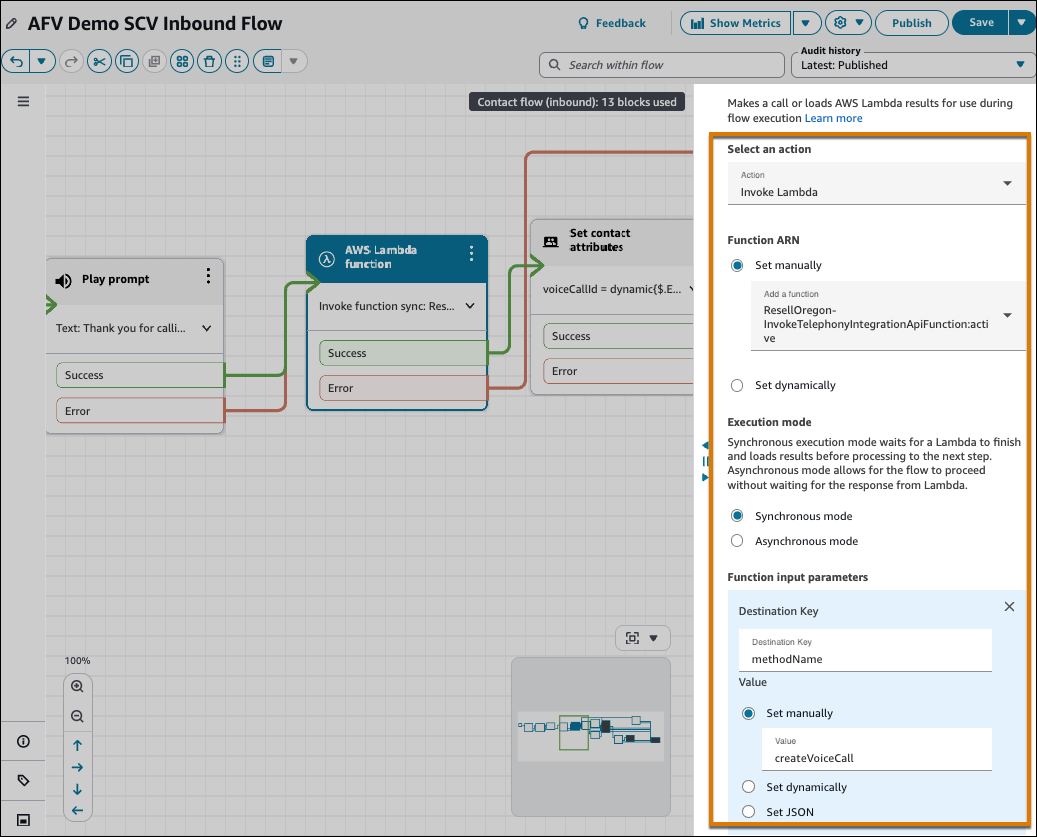
Task: Click AWS Lambda function Error branch
Action: 403,388
